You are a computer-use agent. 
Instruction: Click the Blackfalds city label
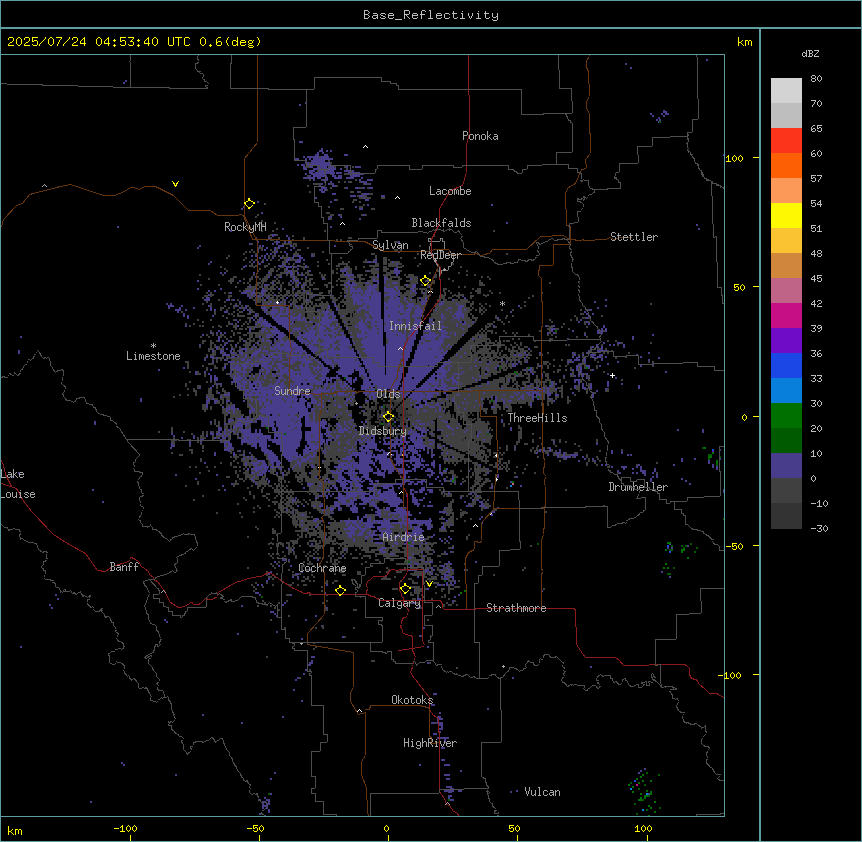(441, 223)
